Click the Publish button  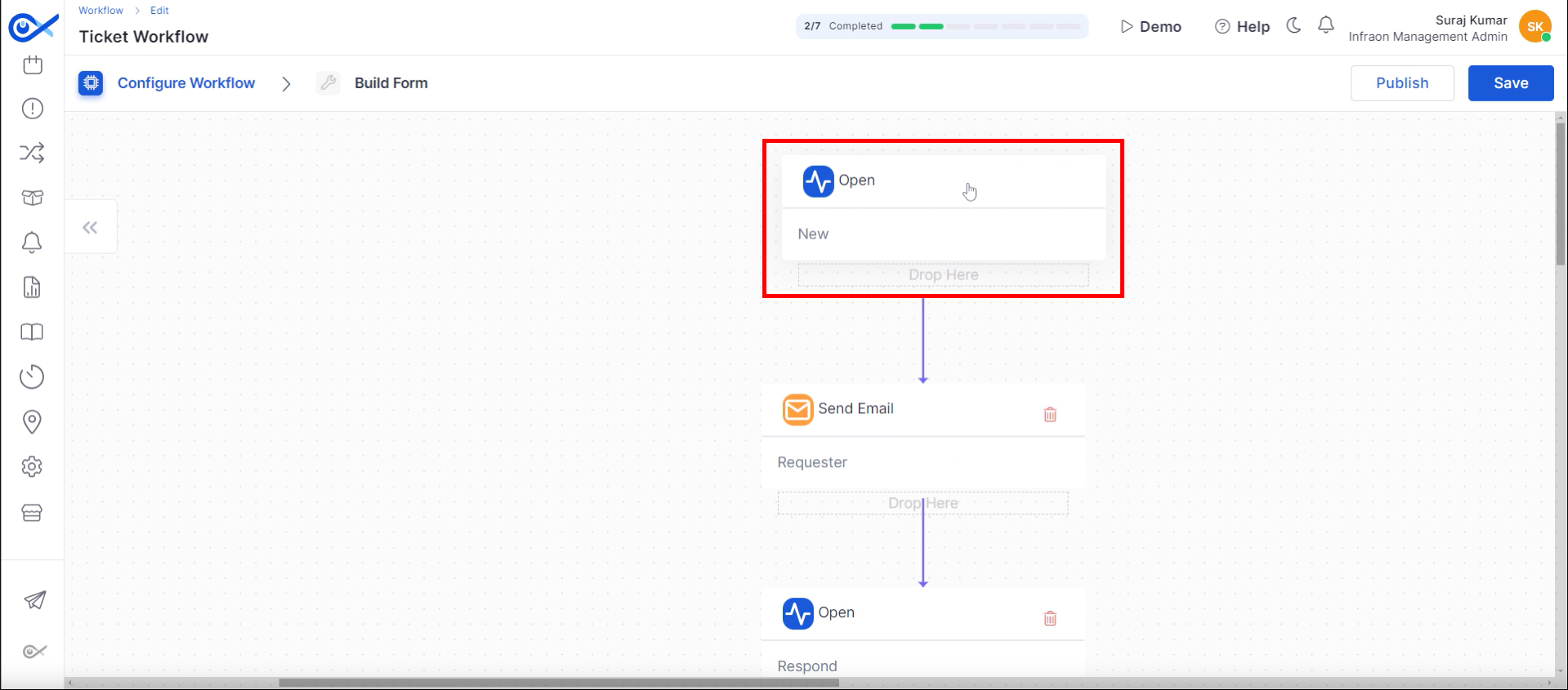1401,83
